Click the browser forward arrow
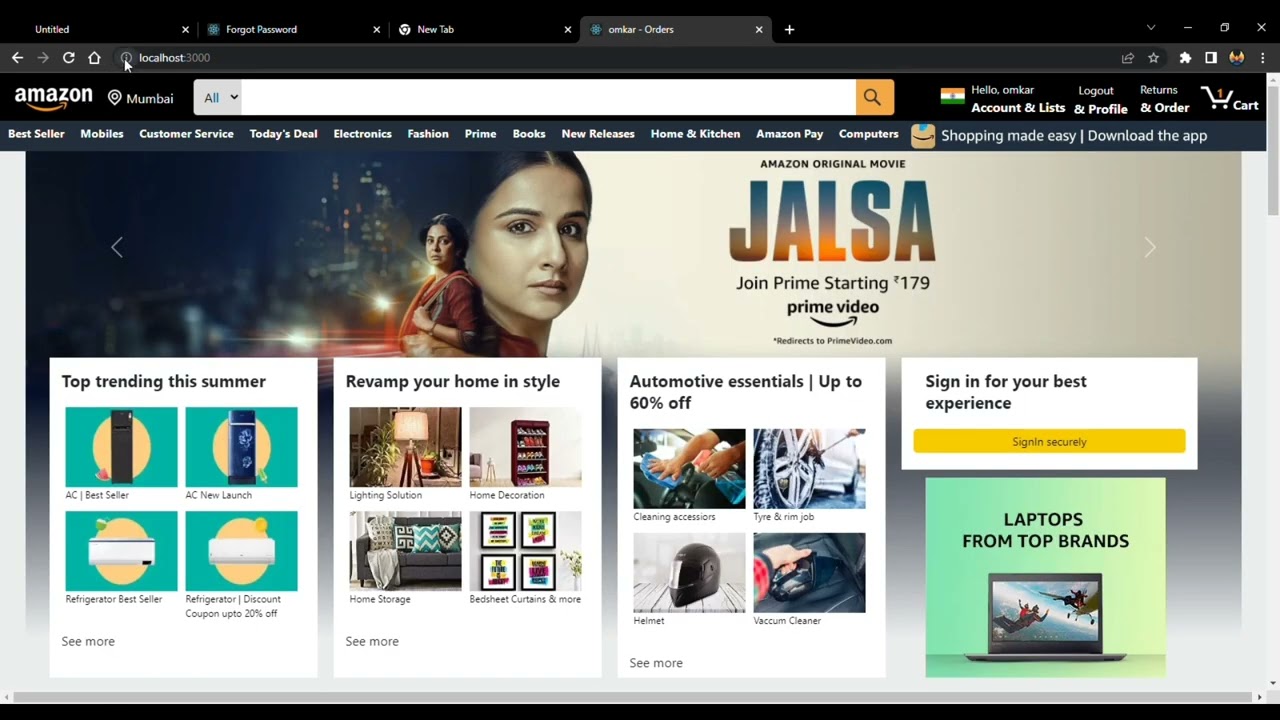Image resolution: width=1280 pixels, height=720 pixels. click(43, 58)
